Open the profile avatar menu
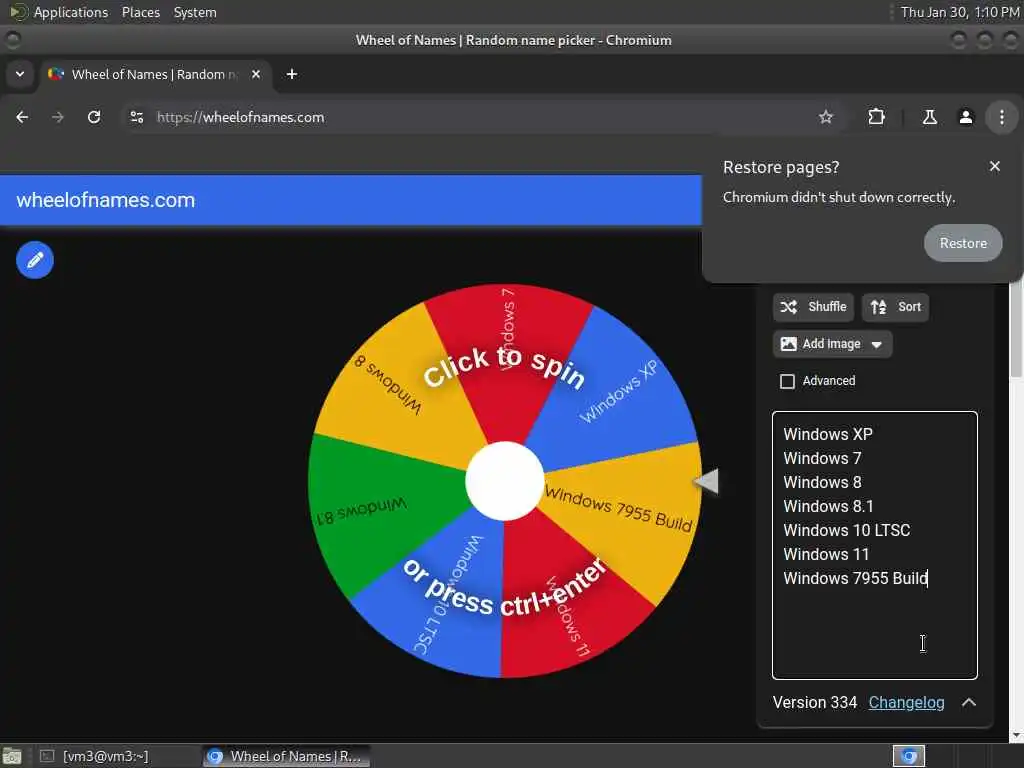1024x768 pixels. [x=966, y=118]
